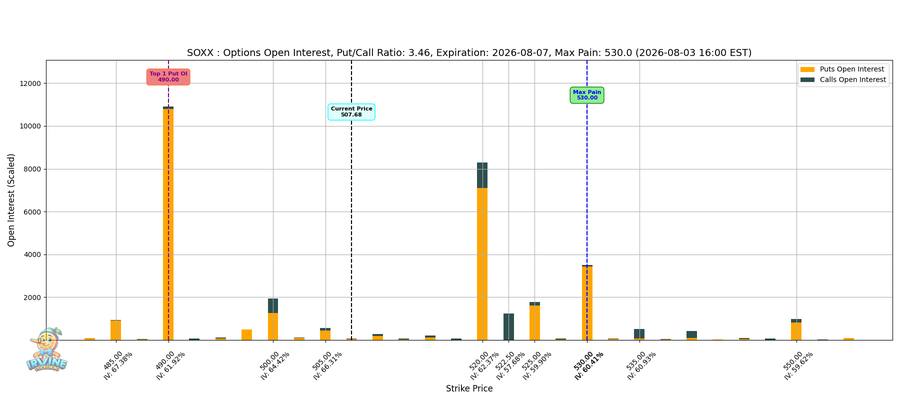Click the dark Calls Open Interest legend swatch
Screen dimensions: 900x400
(x=808, y=80)
